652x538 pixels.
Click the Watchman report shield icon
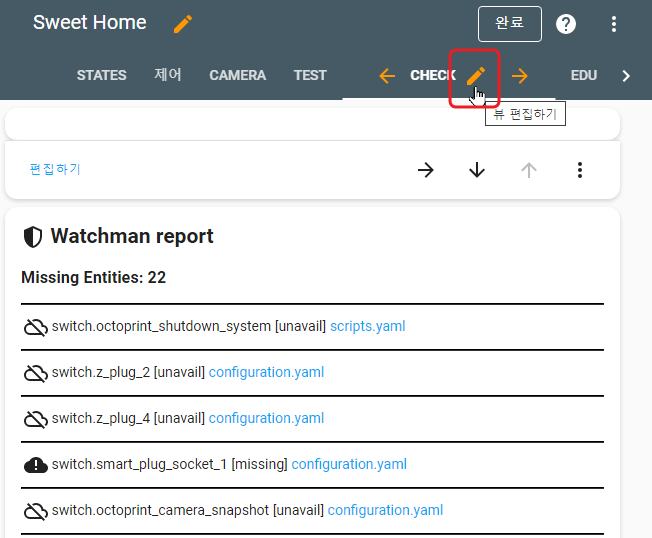coord(33,237)
